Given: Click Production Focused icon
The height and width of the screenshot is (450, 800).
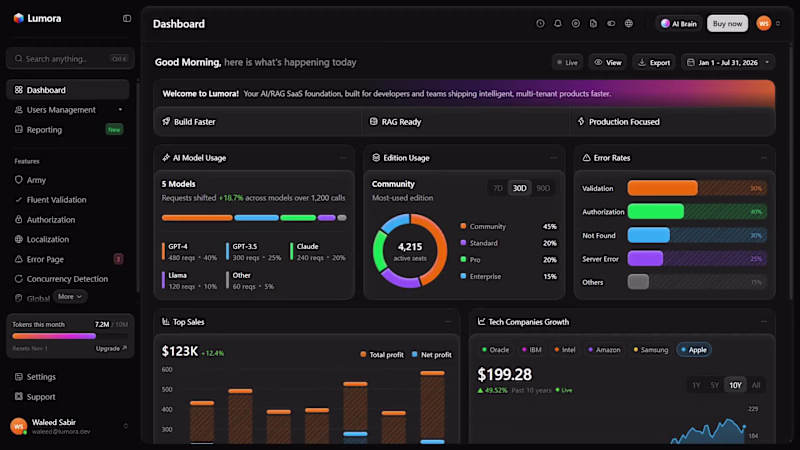Looking at the screenshot, I should (x=581, y=121).
